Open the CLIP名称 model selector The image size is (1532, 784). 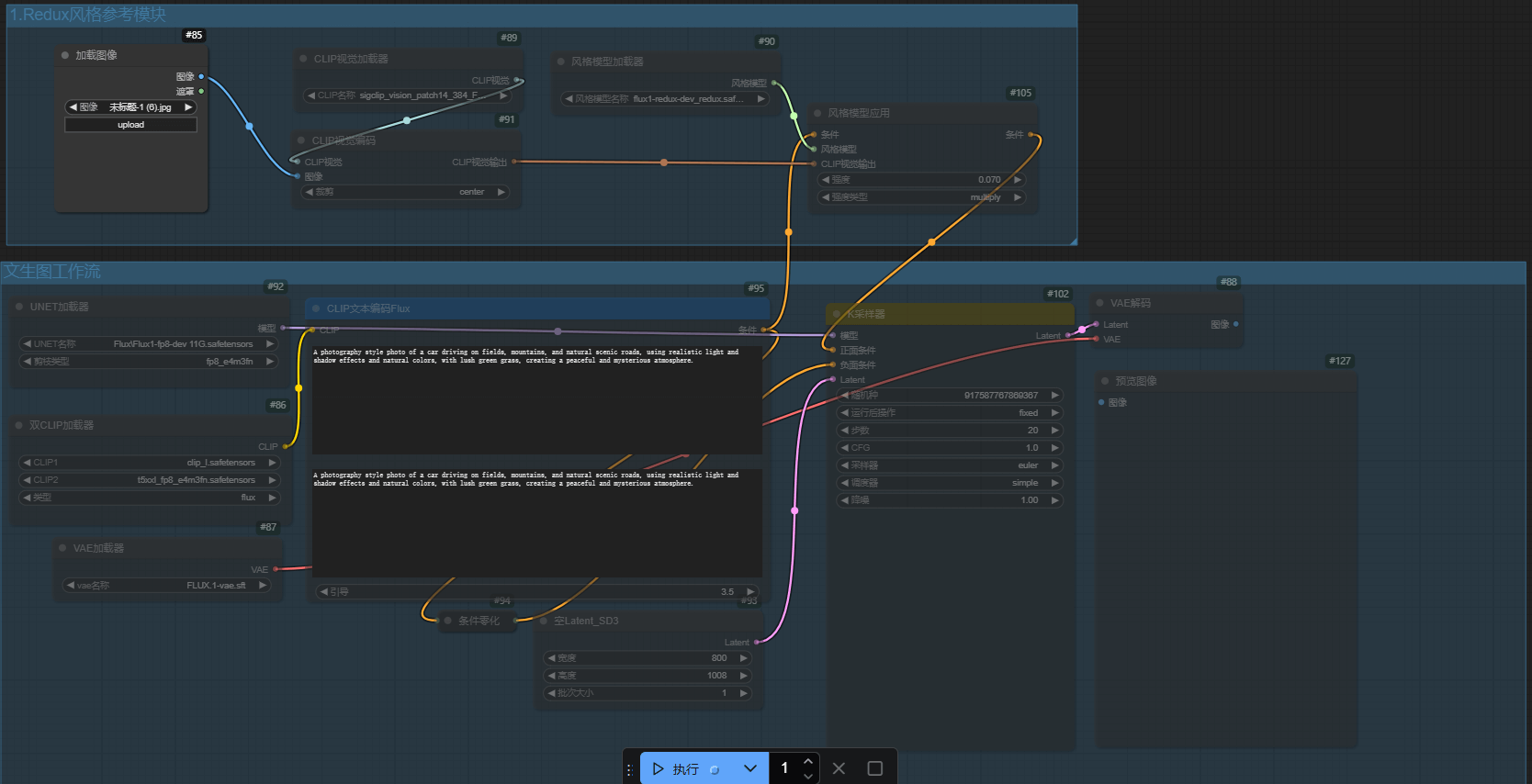click(x=407, y=95)
